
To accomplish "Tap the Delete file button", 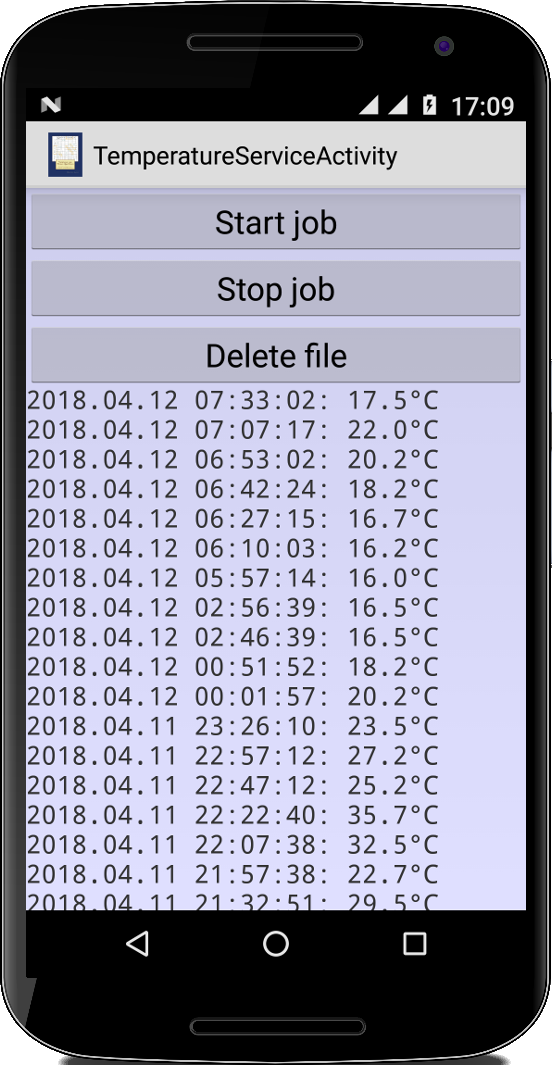I will (x=276, y=355).
